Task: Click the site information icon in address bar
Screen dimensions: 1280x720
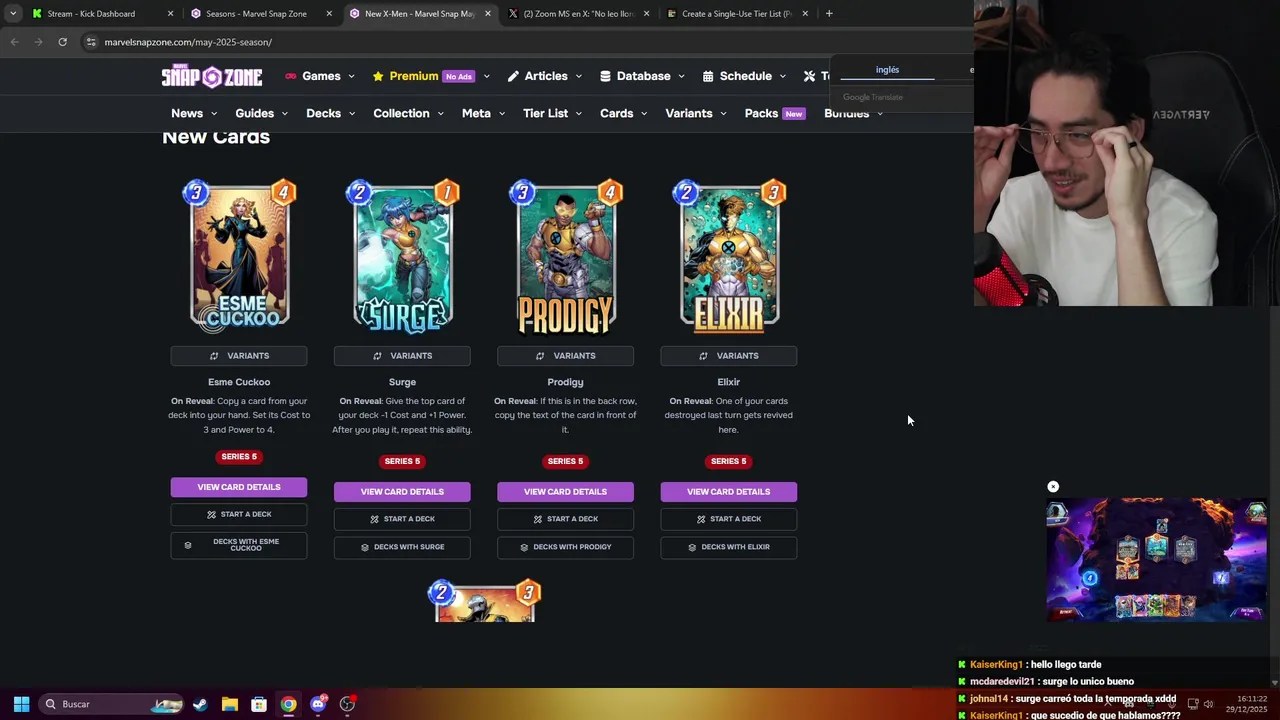Action: pos(91,42)
